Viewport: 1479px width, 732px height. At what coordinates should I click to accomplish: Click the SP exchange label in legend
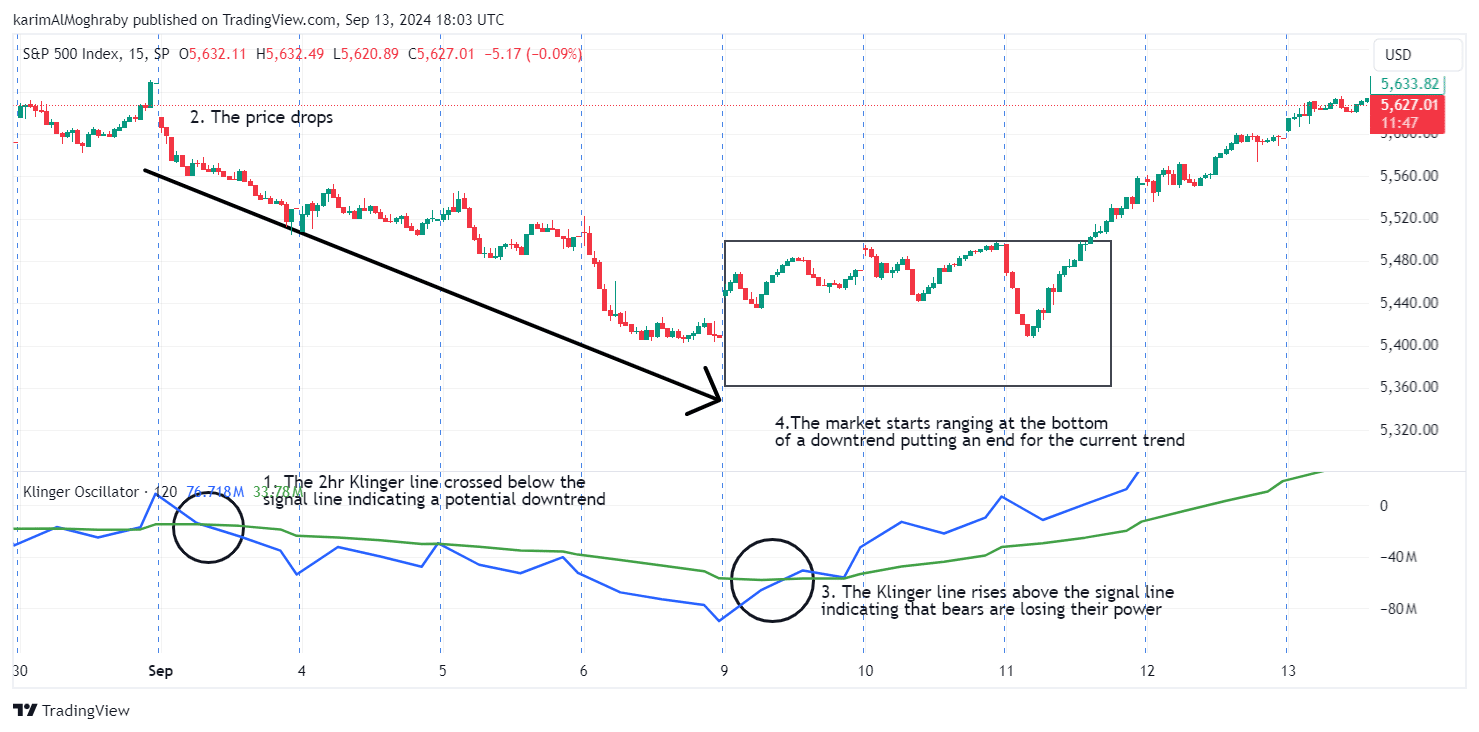(161, 53)
